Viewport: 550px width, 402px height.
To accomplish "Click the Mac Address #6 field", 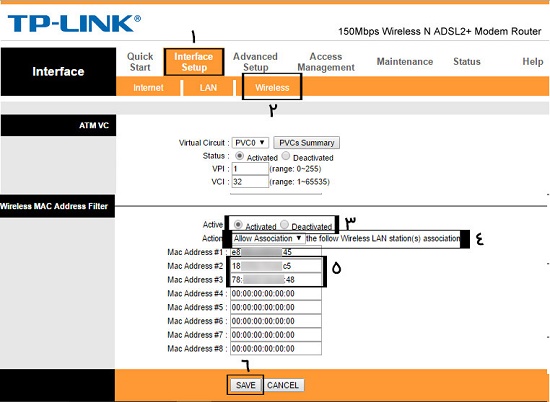I will 276,321.
